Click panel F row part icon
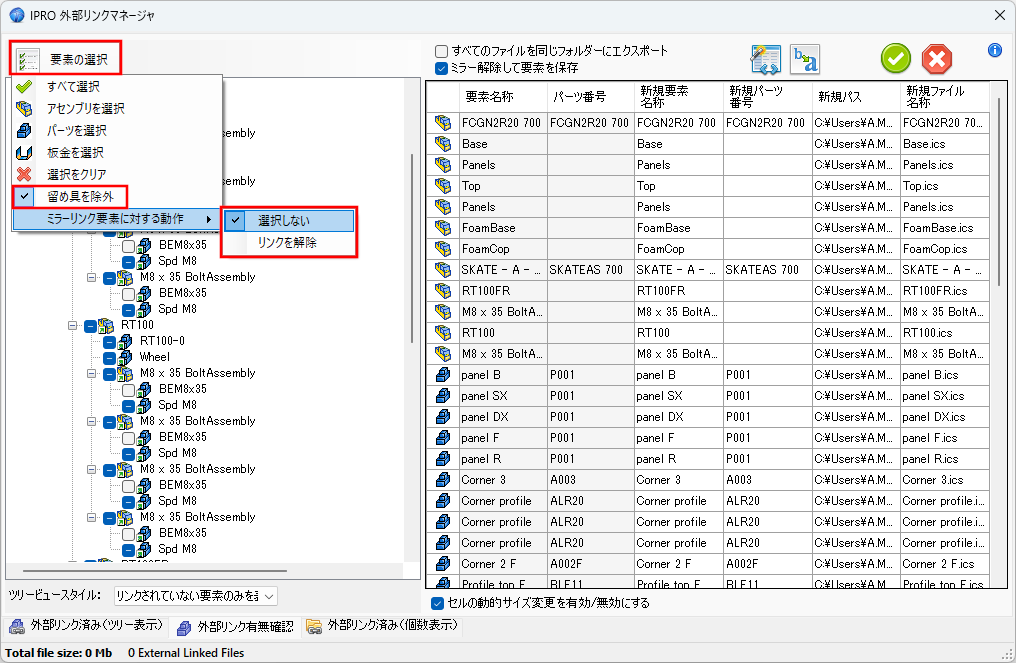This screenshot has height=663, width=1016. (x=443, y=438)
